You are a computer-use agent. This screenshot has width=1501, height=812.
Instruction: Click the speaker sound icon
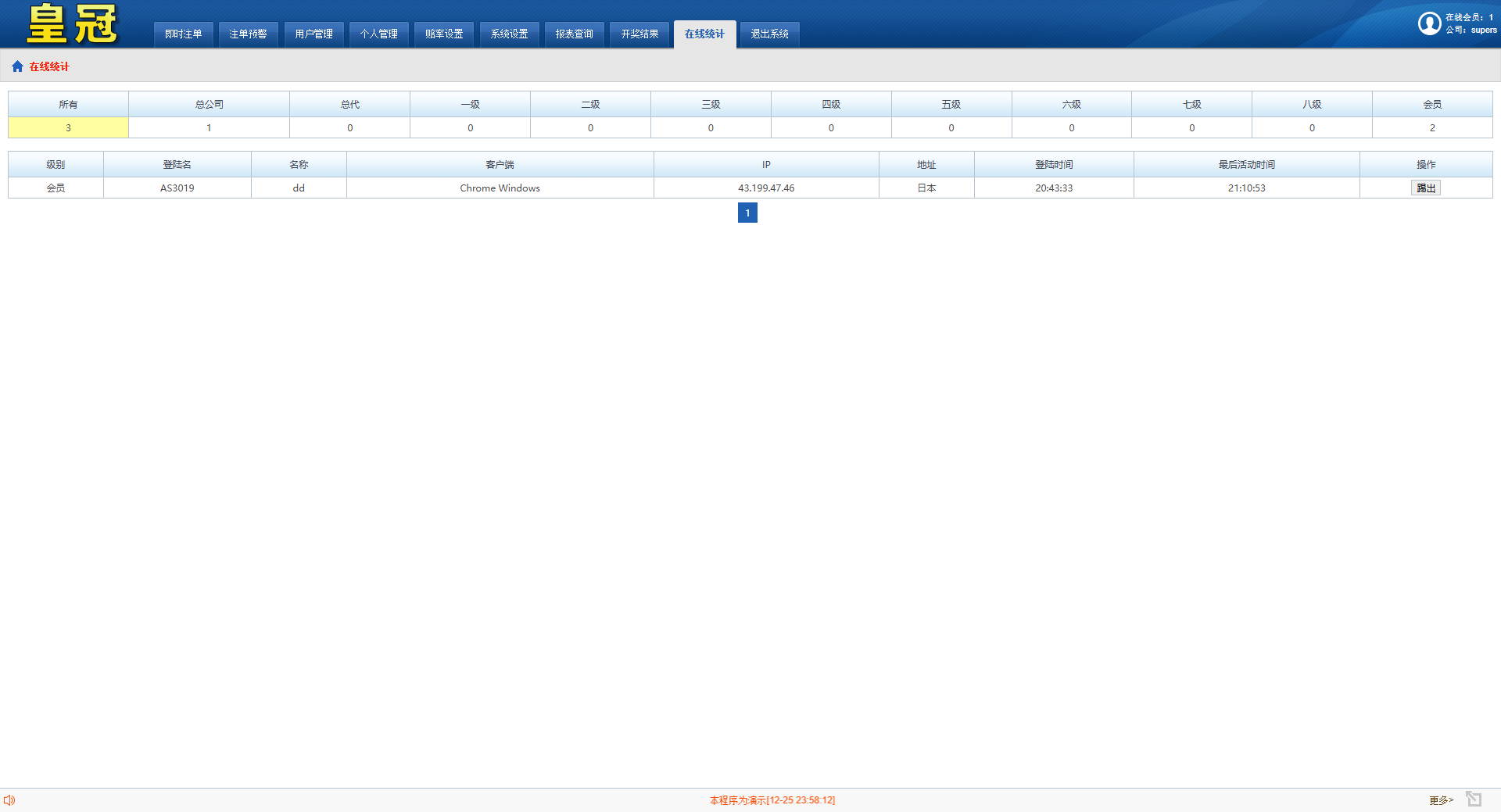(x=9, y=799)
